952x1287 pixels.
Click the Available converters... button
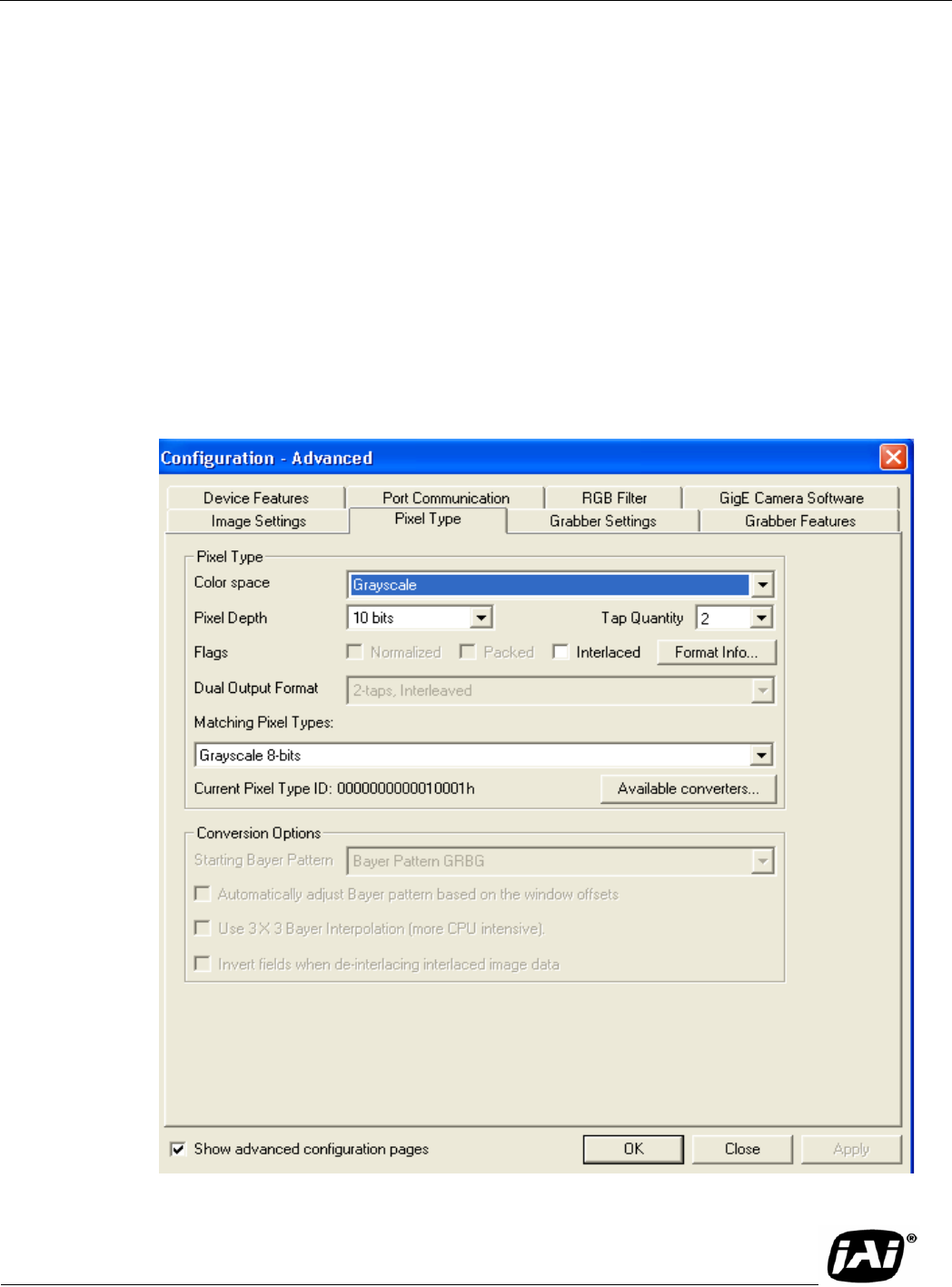click(689, 788)
